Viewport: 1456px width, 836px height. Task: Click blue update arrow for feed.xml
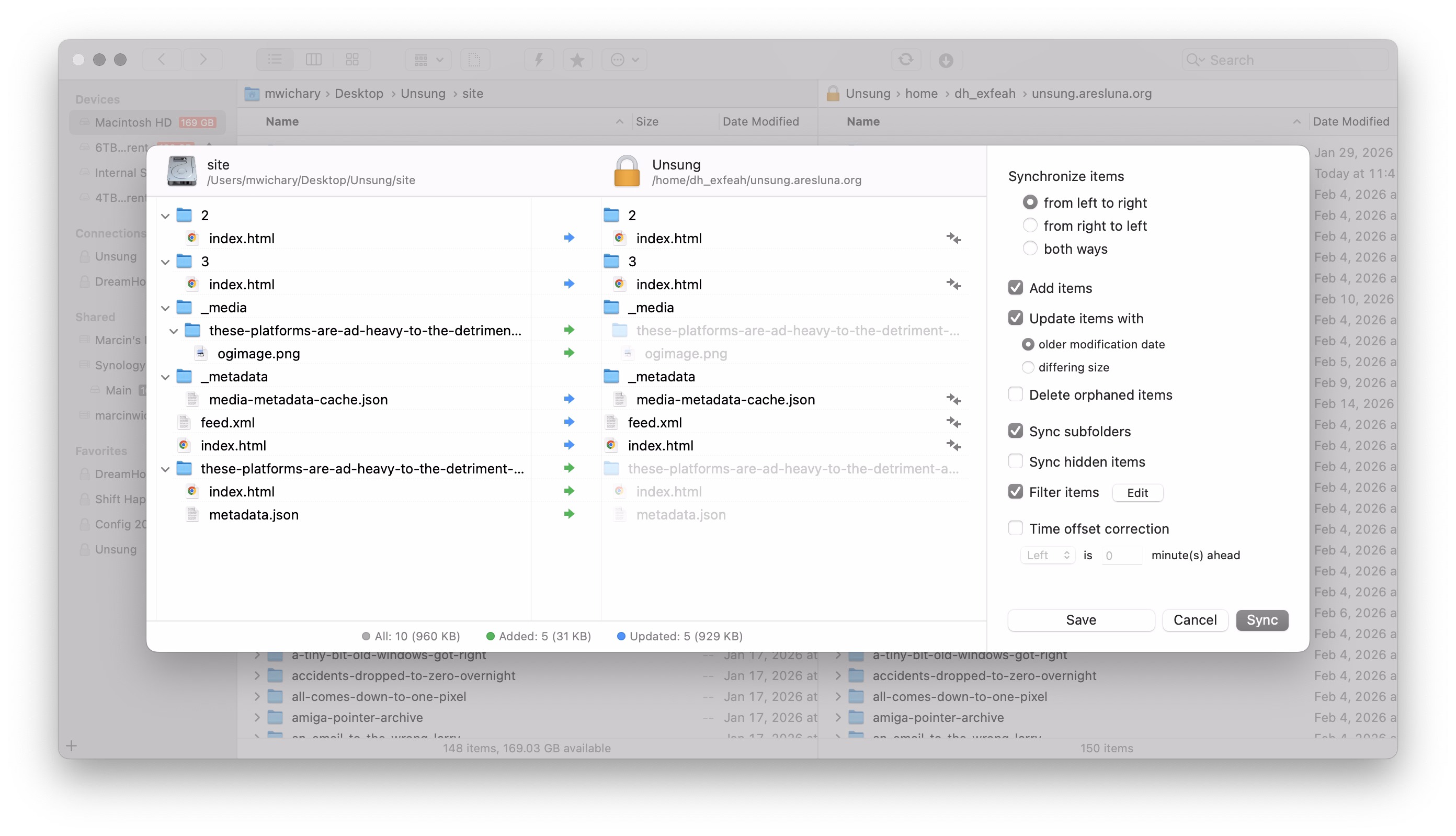pyautogui.click(x=568, y=422)
